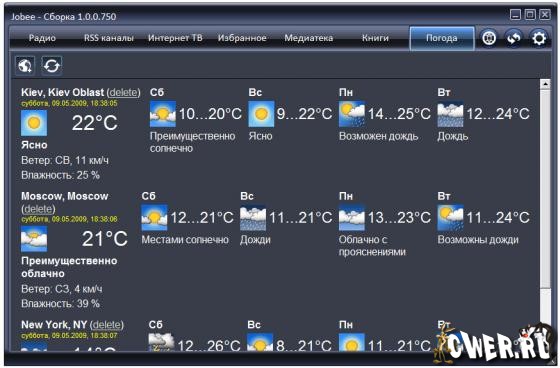Click Kiev Вт rain icon
Screen dimensions: 560x368
[x=450, y=114]
